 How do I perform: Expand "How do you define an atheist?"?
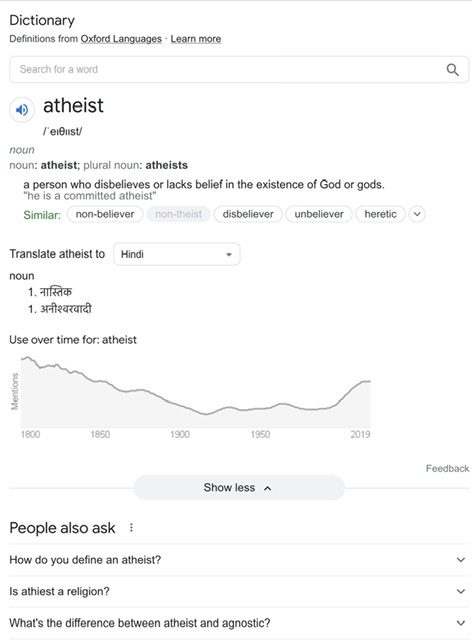pyautogui.click(x=239, y=560)
